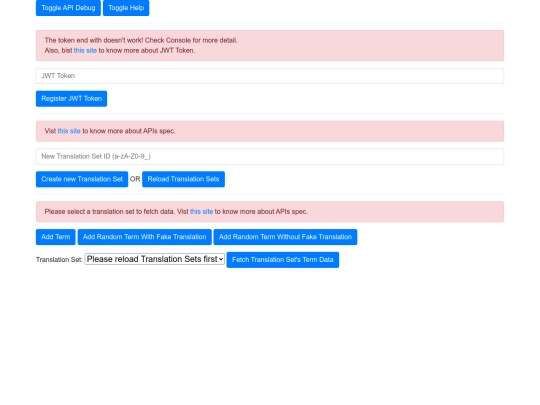Screen dimensions: 540x405
Task: Click Reload Translation Sets button
Action: (183, 179)
